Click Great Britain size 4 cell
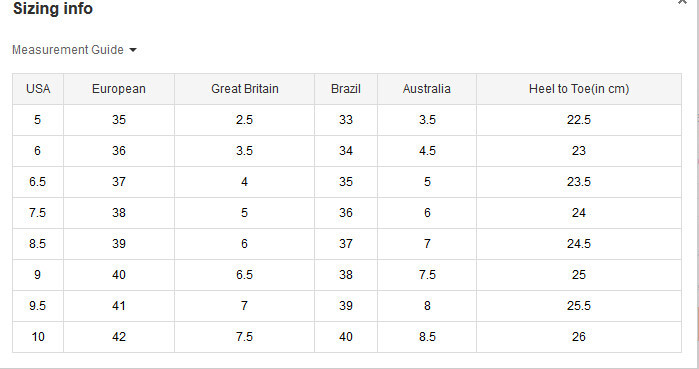The height and width of the screenshot is (369, 699). (x=244, y=182)
